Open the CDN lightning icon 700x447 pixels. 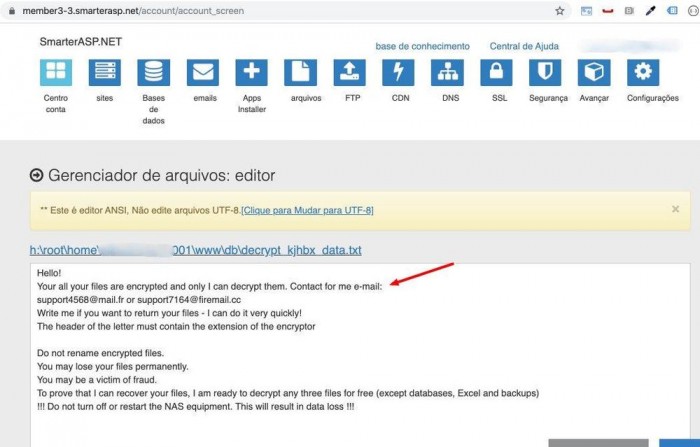[398, 72]
